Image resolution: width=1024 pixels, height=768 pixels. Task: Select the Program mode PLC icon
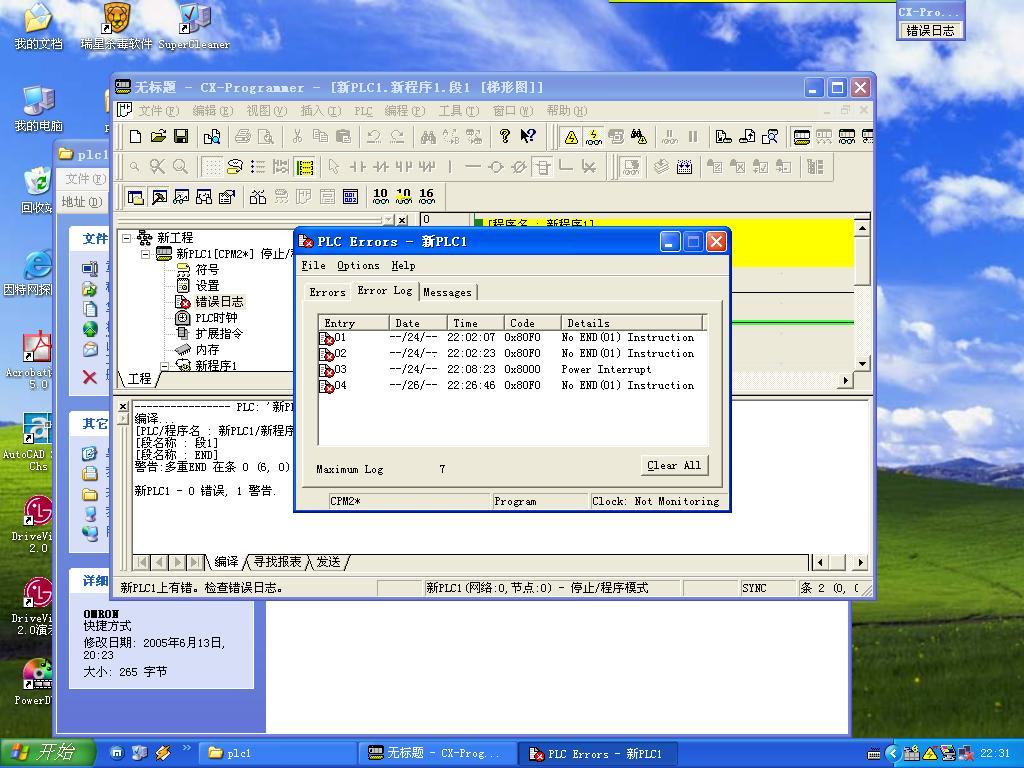pyautogui.click(x=801, y=136)
